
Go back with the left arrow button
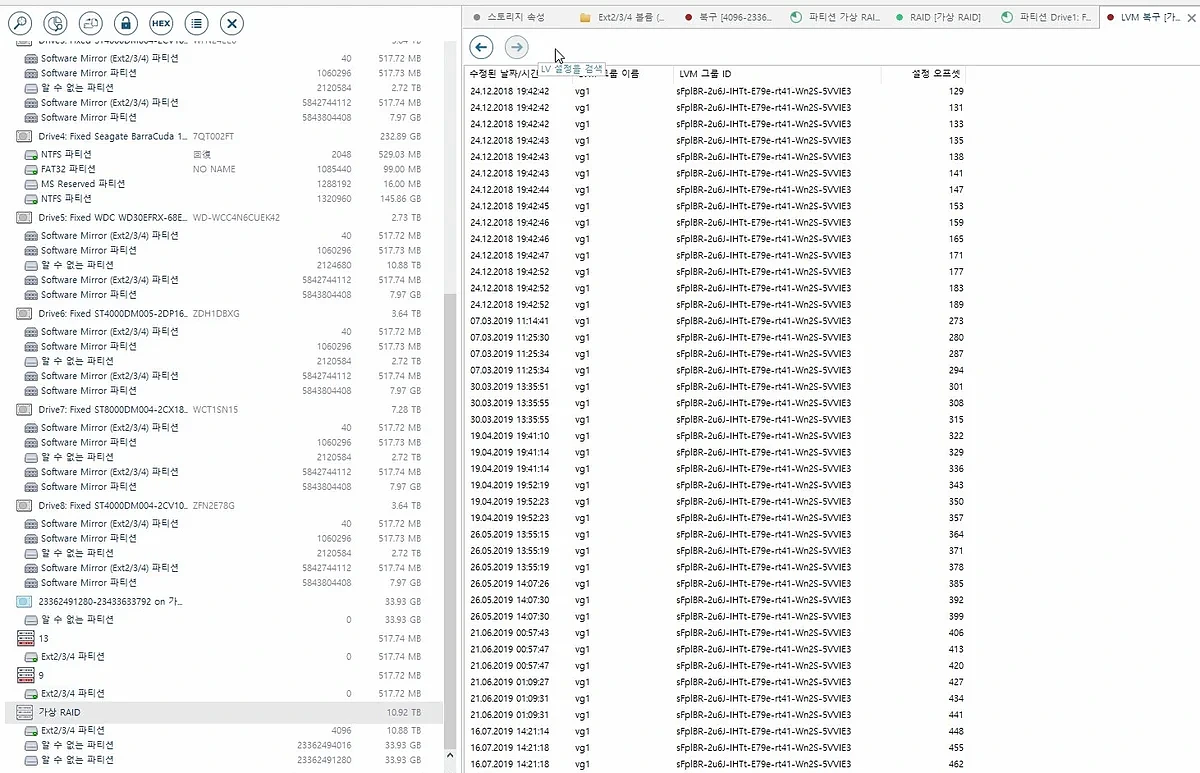pyautogui.click(x=481, y=47)
